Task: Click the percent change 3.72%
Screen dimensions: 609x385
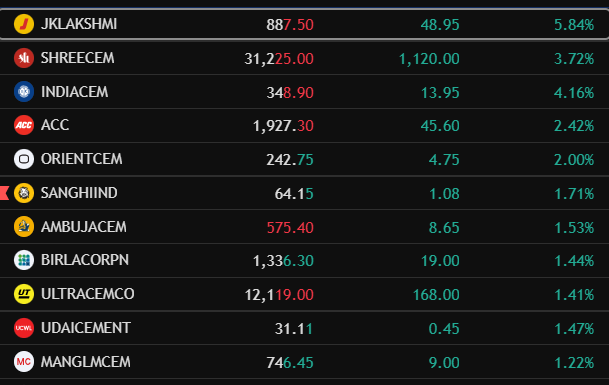Action: [574, 59]
